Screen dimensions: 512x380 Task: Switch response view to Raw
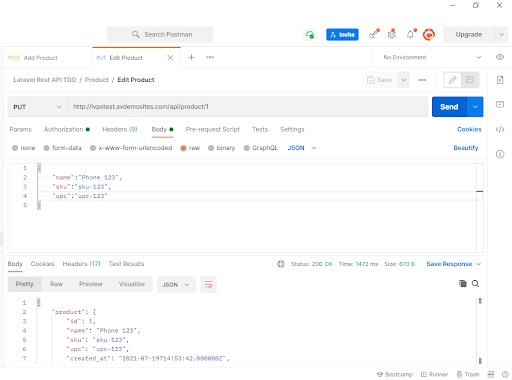pos(56,284)
